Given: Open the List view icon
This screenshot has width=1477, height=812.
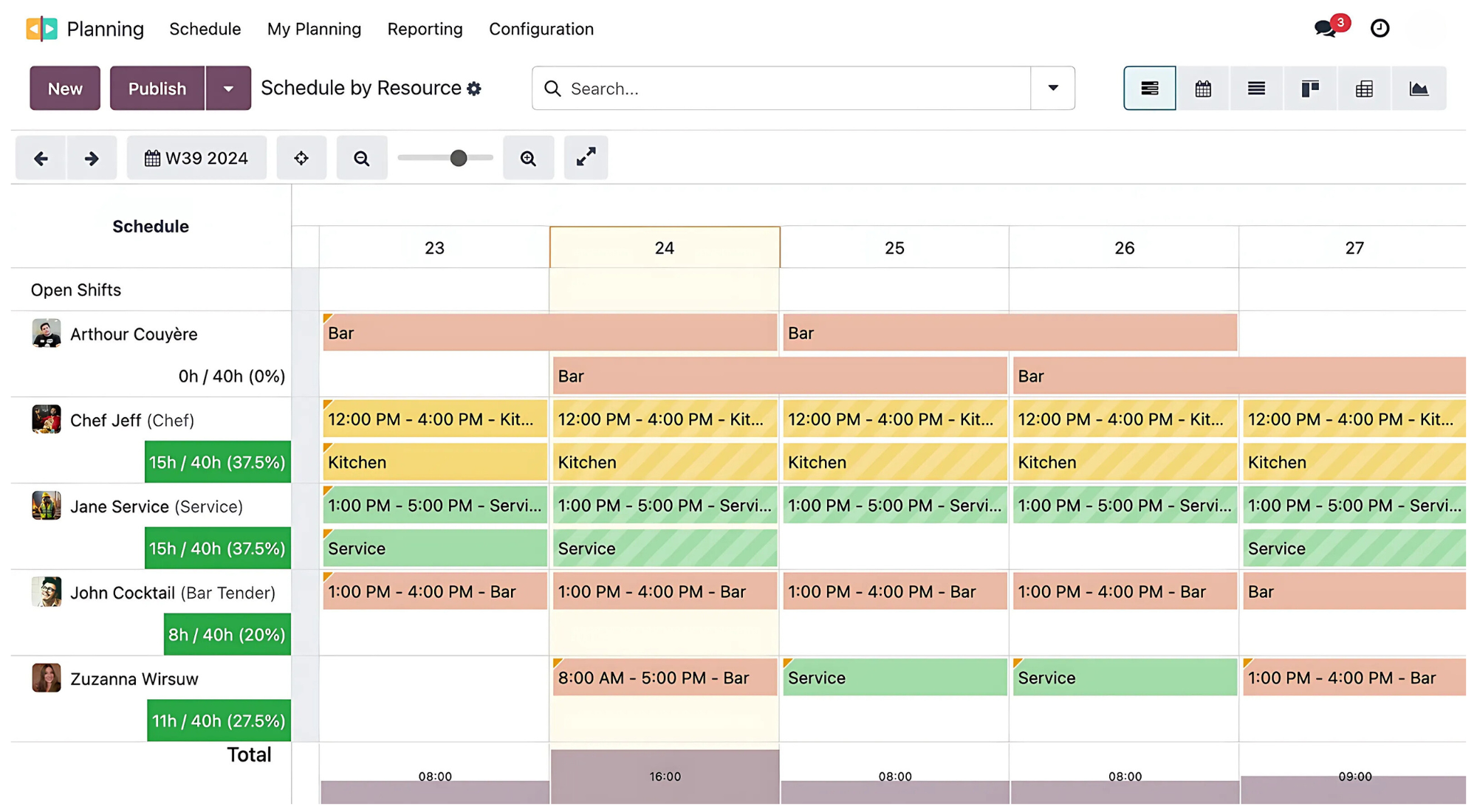Looking at the screenshot, I should point(1256,89).
